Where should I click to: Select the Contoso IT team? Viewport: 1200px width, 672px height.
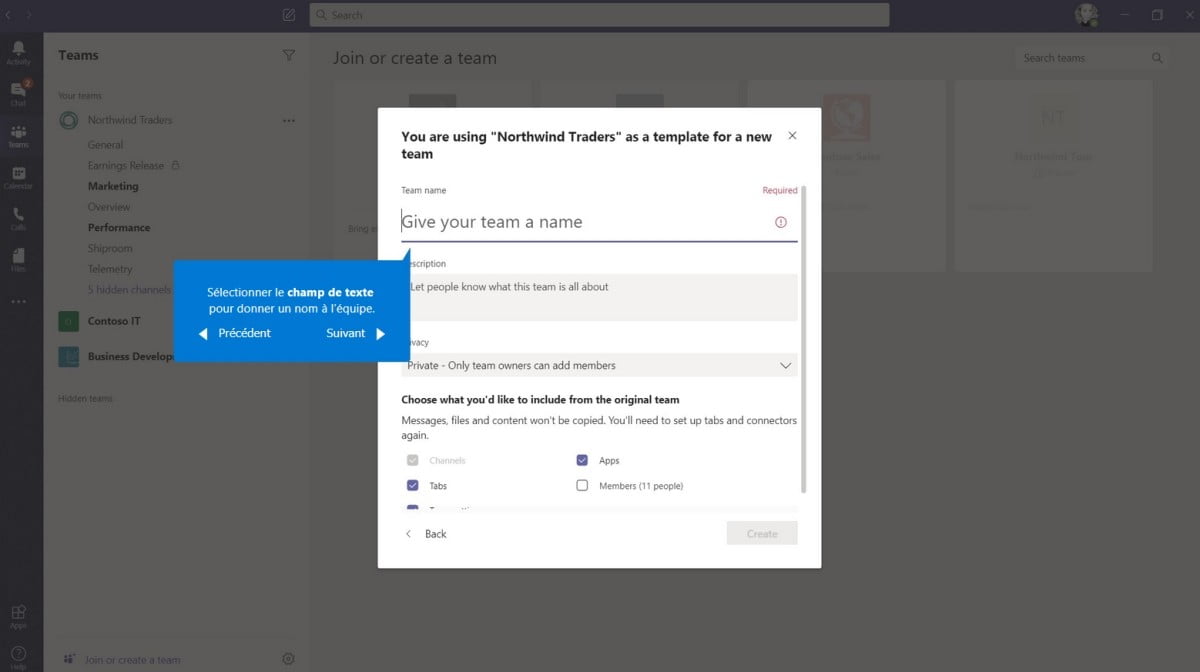pos(114,321)
